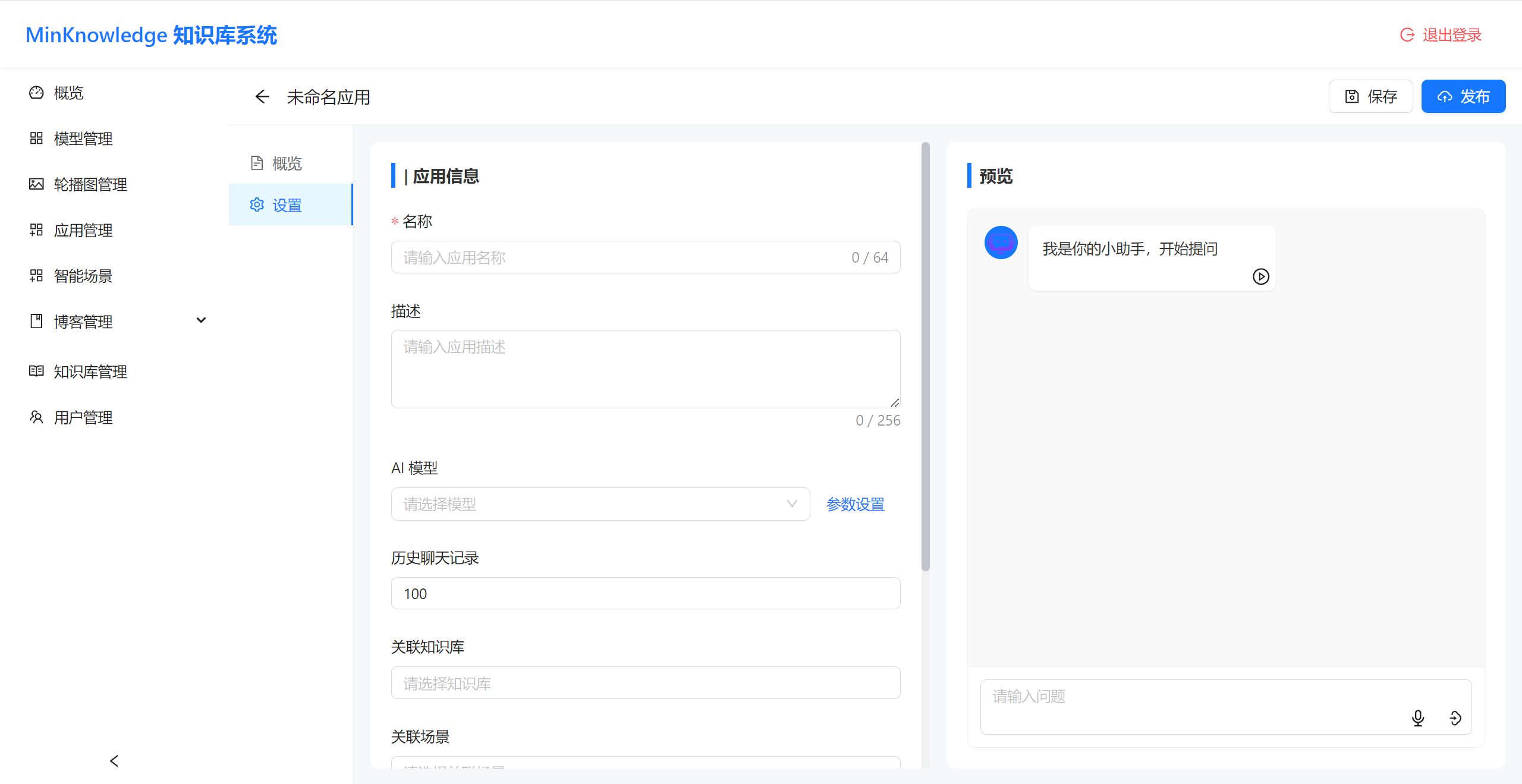
Task: Click the microphone icon in preview input
Action: coord(1418,718)
